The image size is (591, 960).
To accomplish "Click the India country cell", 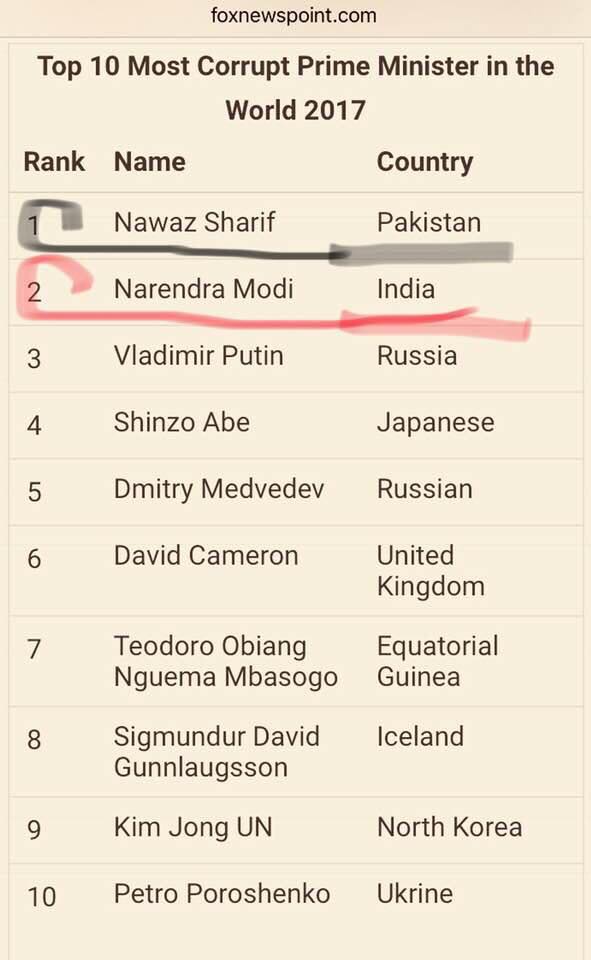I will click(406, 289).
